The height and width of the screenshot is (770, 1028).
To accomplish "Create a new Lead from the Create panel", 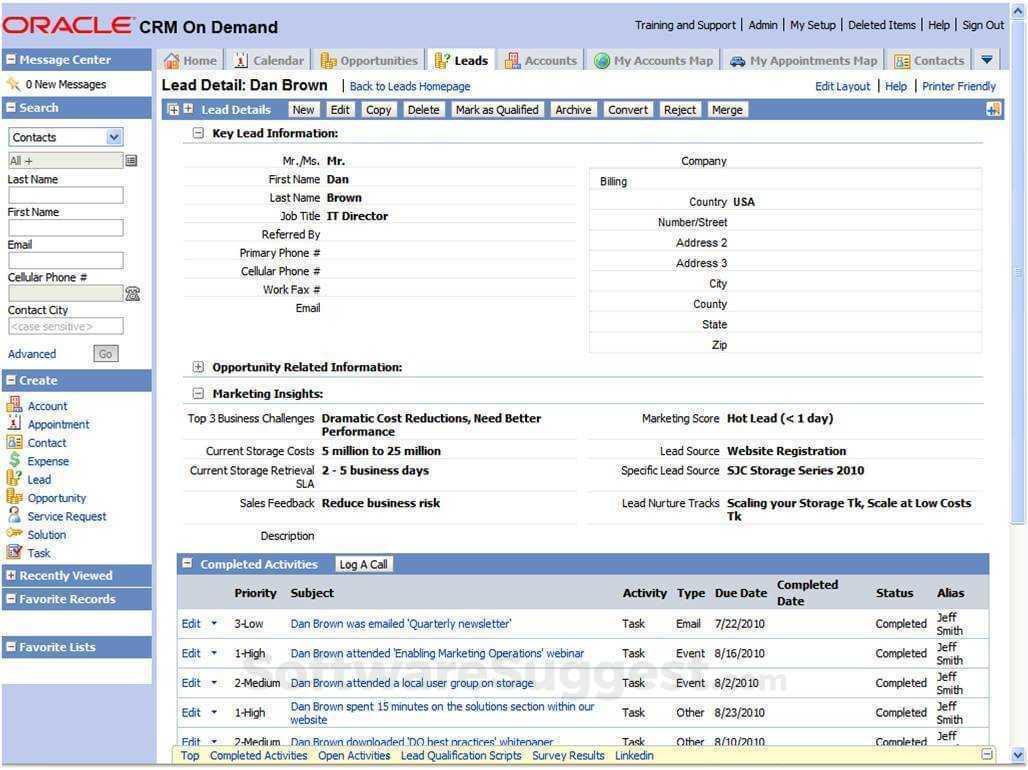I will click(36, 479).
